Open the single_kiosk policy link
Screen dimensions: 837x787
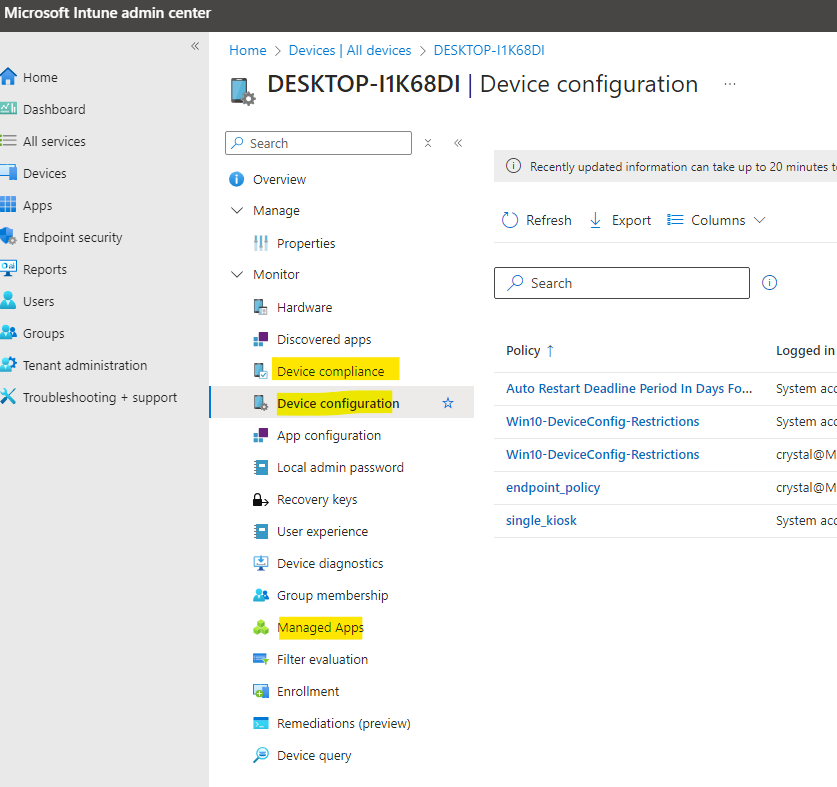point(541,521)
